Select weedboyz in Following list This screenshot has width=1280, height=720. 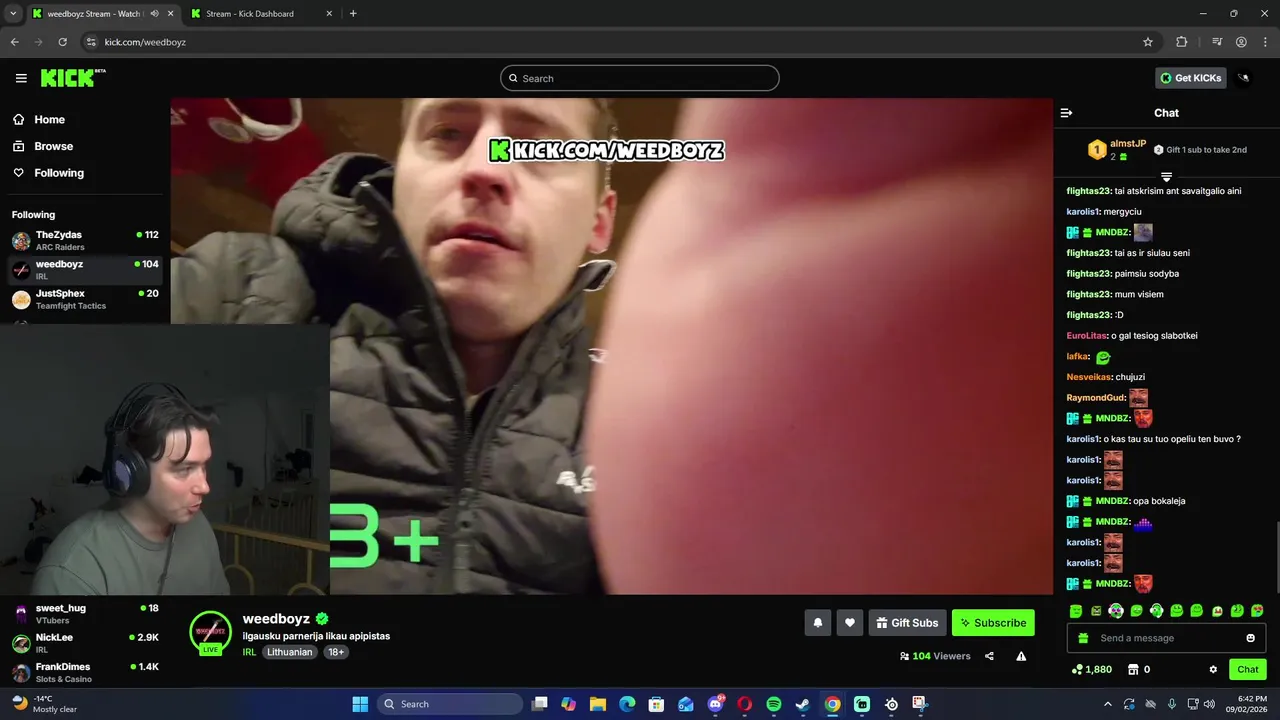click(x=85, y=270)
